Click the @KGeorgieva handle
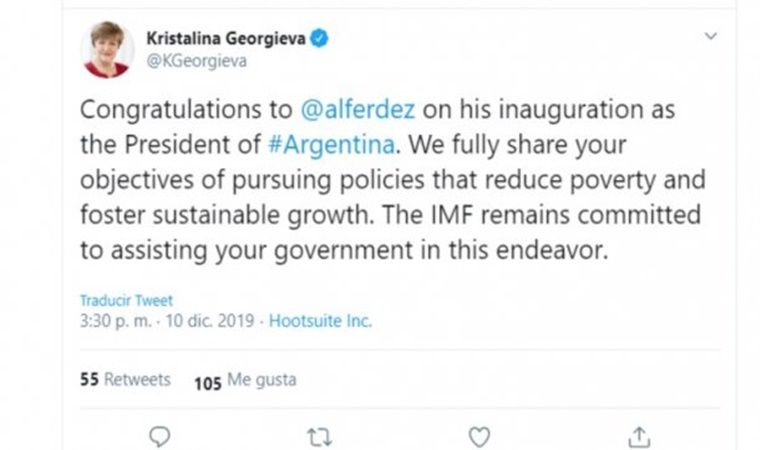The height and width of the screenshot is (450, 760). click(x=196, y=61)
